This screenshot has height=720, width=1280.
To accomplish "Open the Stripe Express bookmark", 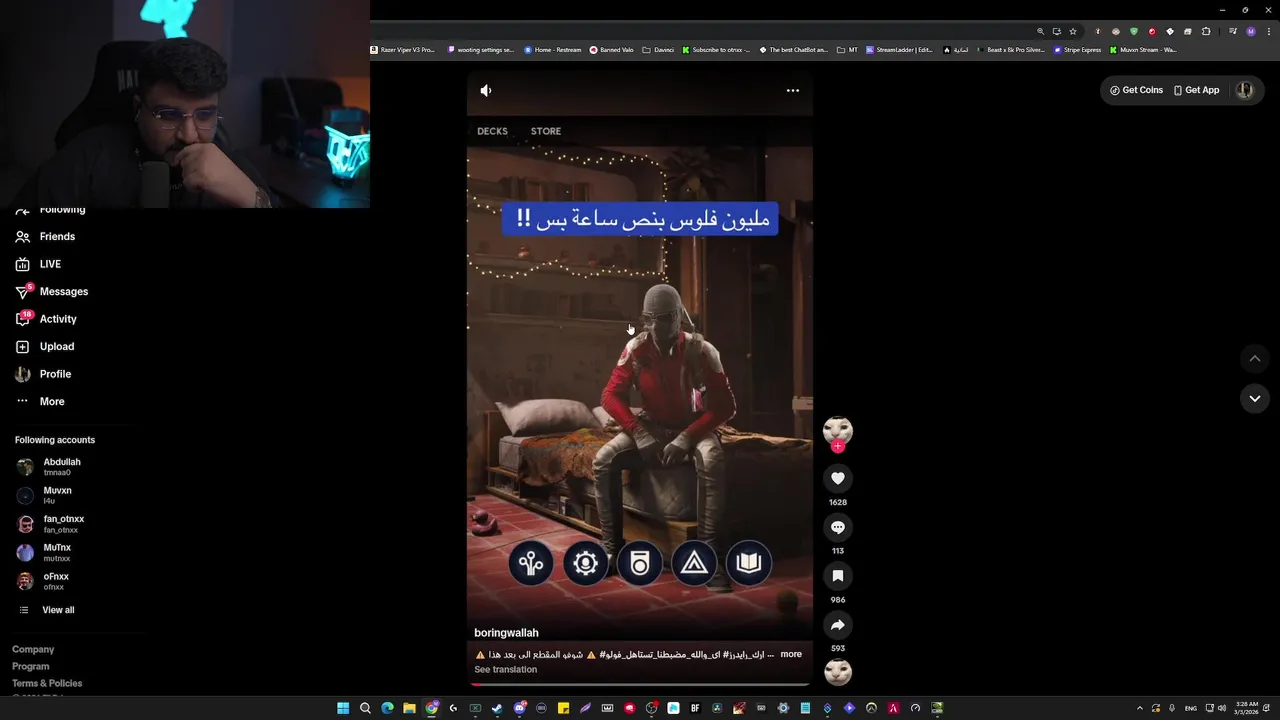I will point(1077,50).
